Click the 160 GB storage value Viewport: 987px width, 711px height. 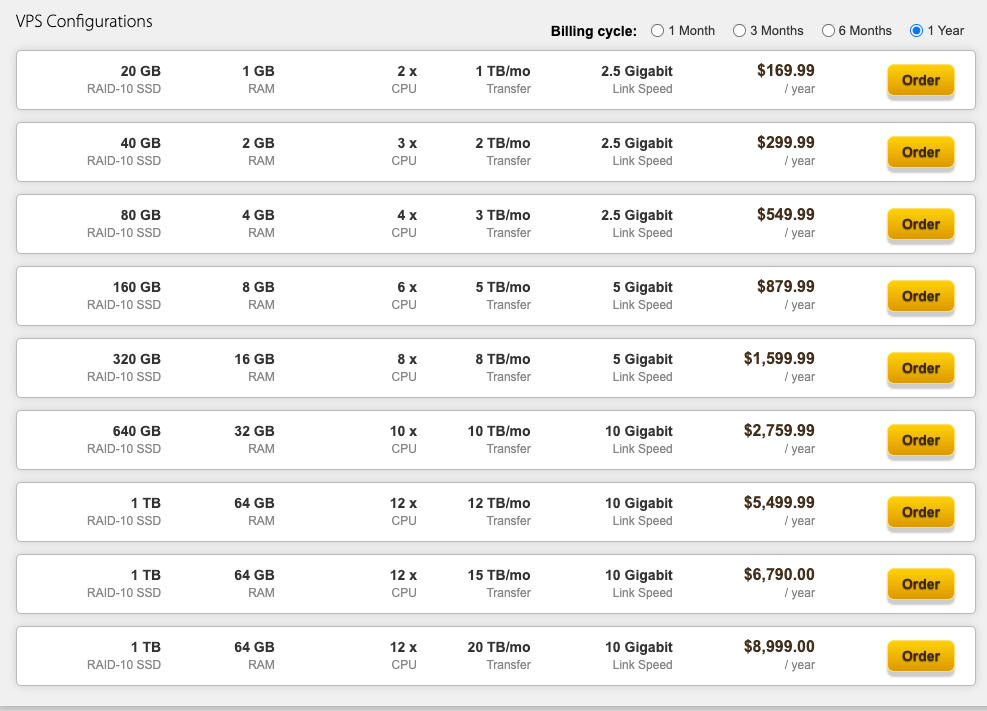tap(137, 287)
